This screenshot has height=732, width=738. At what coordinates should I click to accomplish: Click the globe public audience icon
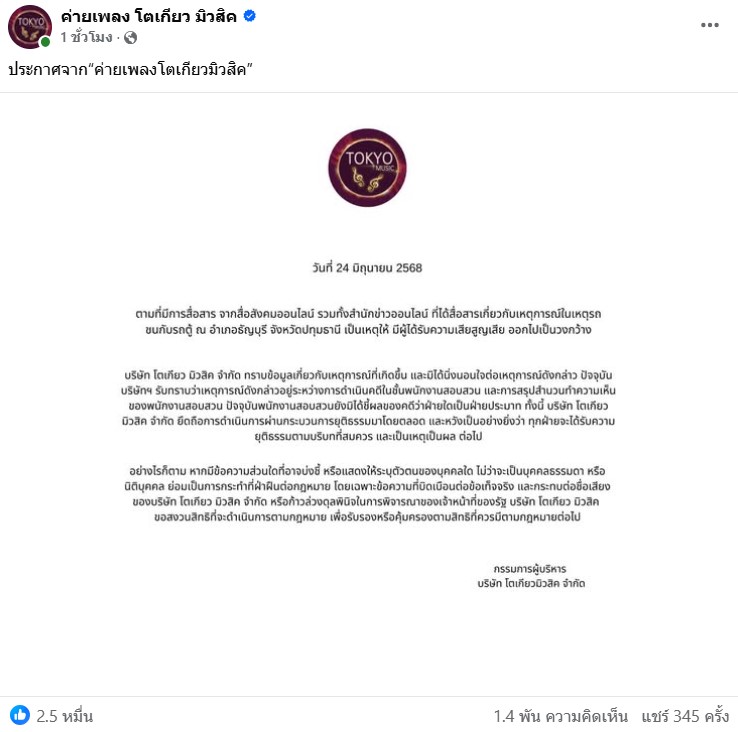130,38
